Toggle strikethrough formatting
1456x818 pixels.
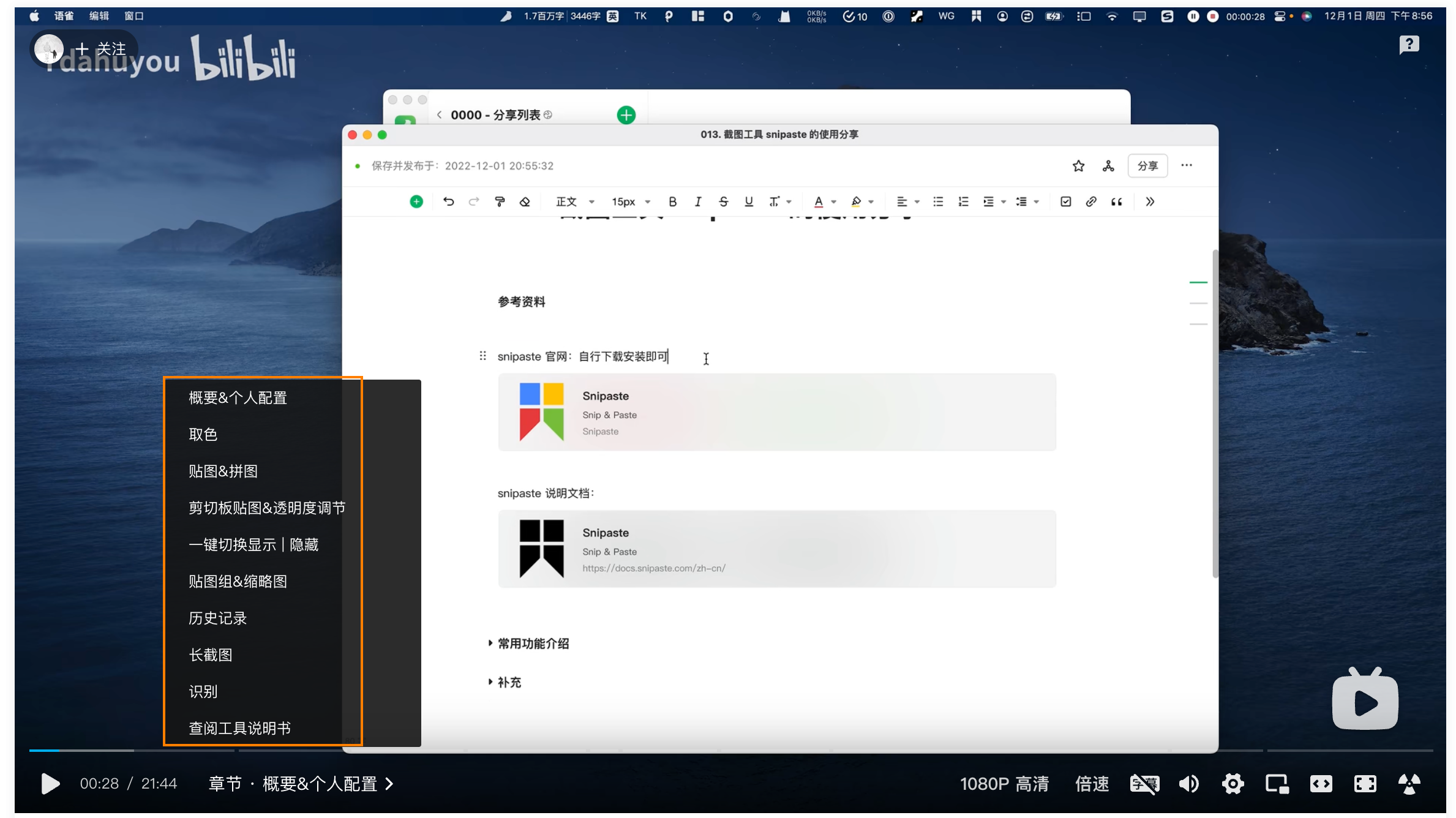tap(723, 201)
